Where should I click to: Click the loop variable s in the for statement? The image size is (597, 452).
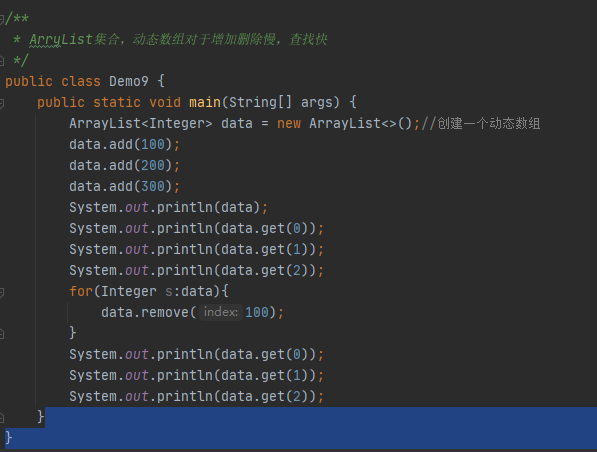(169, 292)
